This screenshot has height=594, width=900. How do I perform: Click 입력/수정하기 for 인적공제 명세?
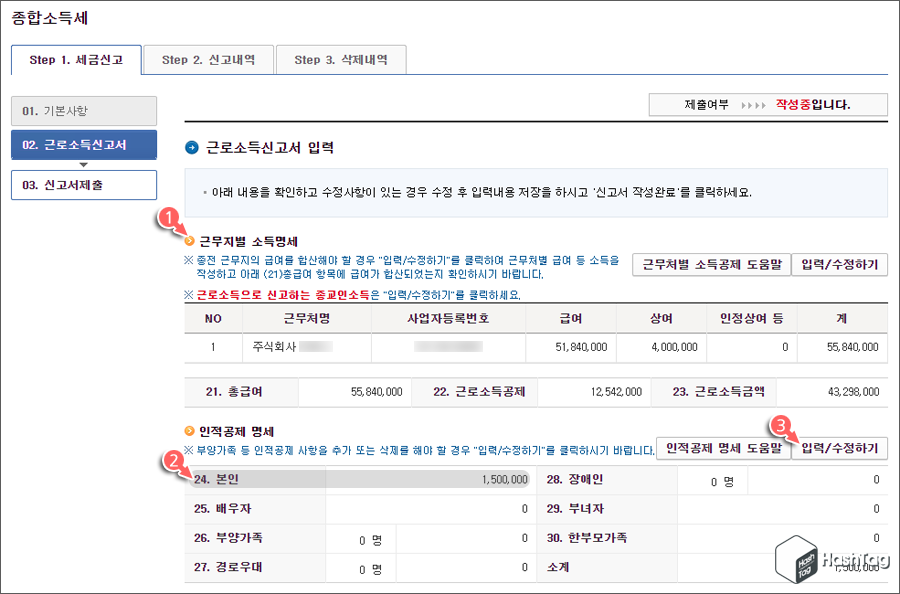point(841,448)
